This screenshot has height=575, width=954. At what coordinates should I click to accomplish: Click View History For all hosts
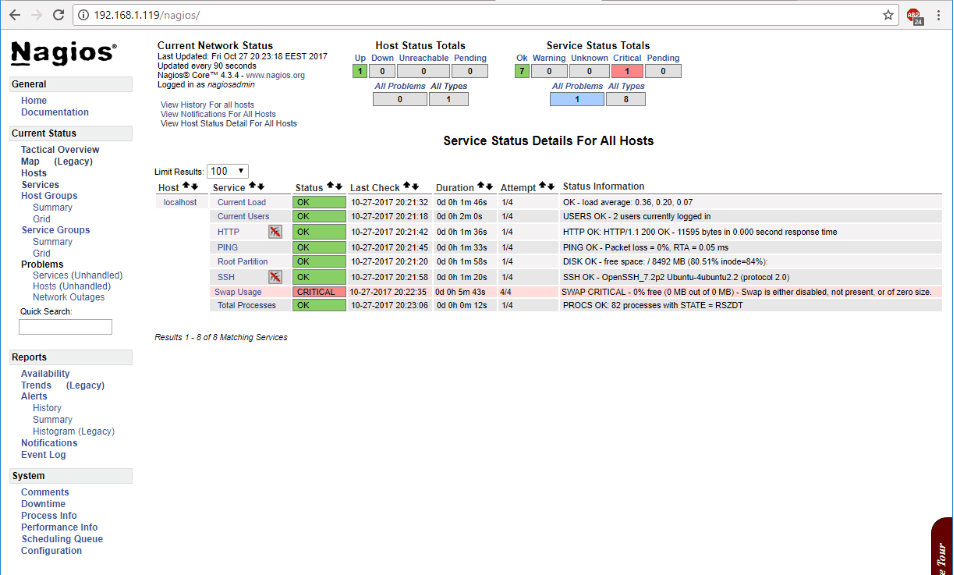click(207, 105)
